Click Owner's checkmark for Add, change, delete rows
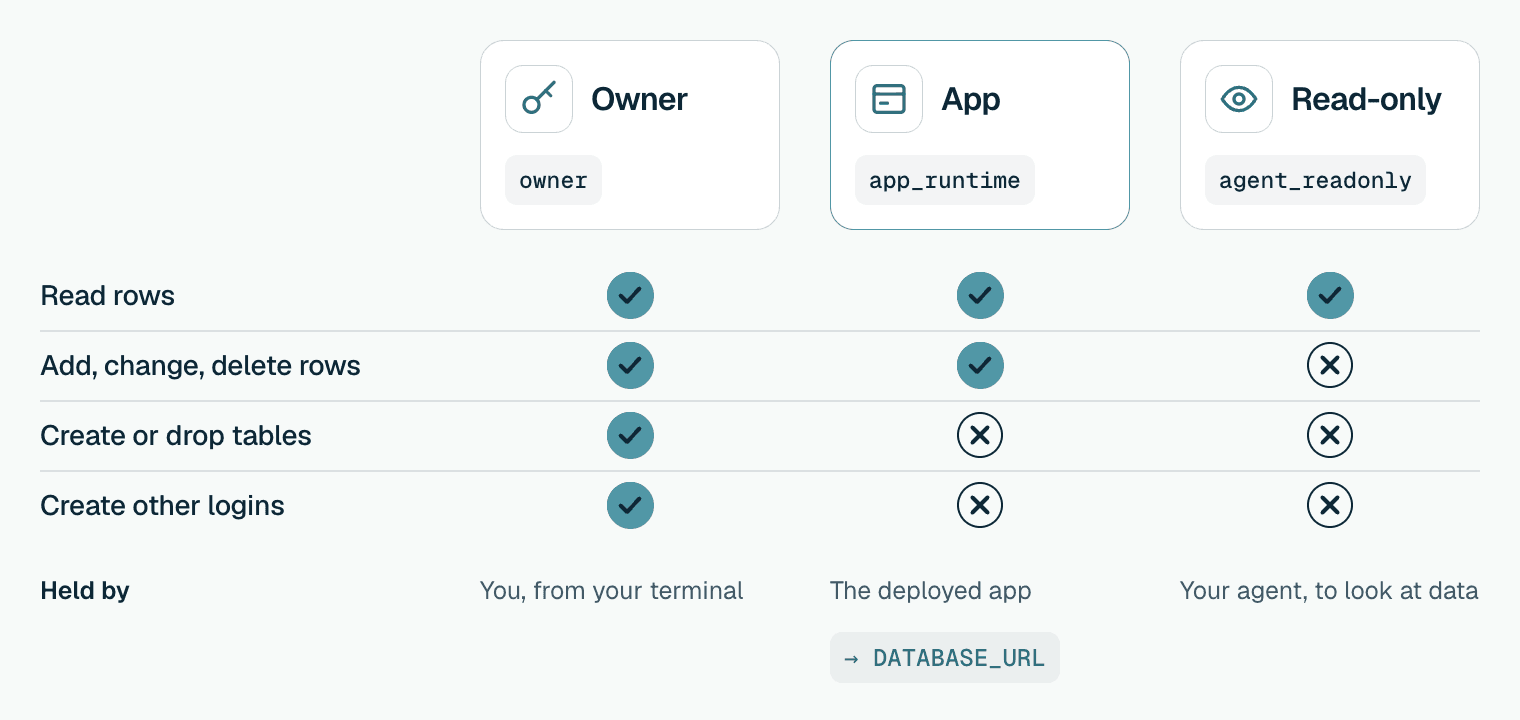The width and height of the screenshot is (1520, 720). pos(630,366)
